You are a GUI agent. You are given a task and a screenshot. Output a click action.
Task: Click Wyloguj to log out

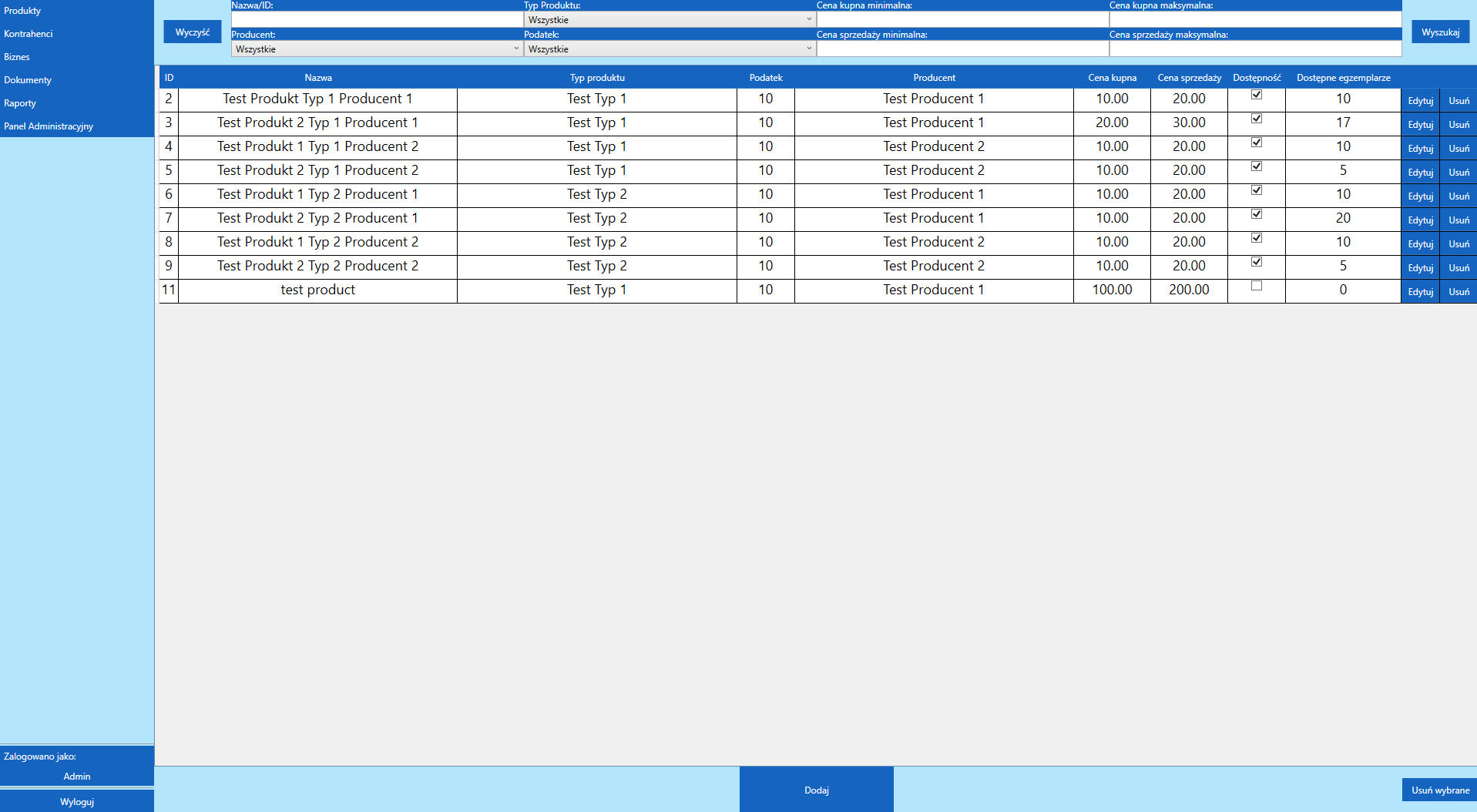click(x=76, y=801)
